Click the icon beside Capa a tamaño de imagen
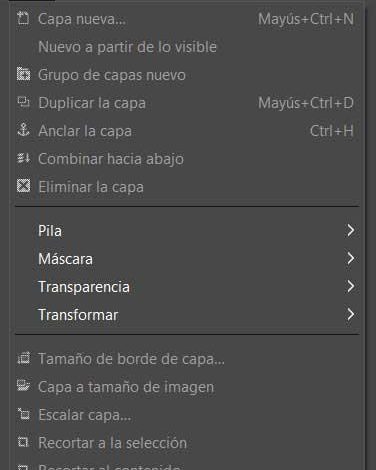Viewport: 376px width, 470px height. click(x=23, y=387)
